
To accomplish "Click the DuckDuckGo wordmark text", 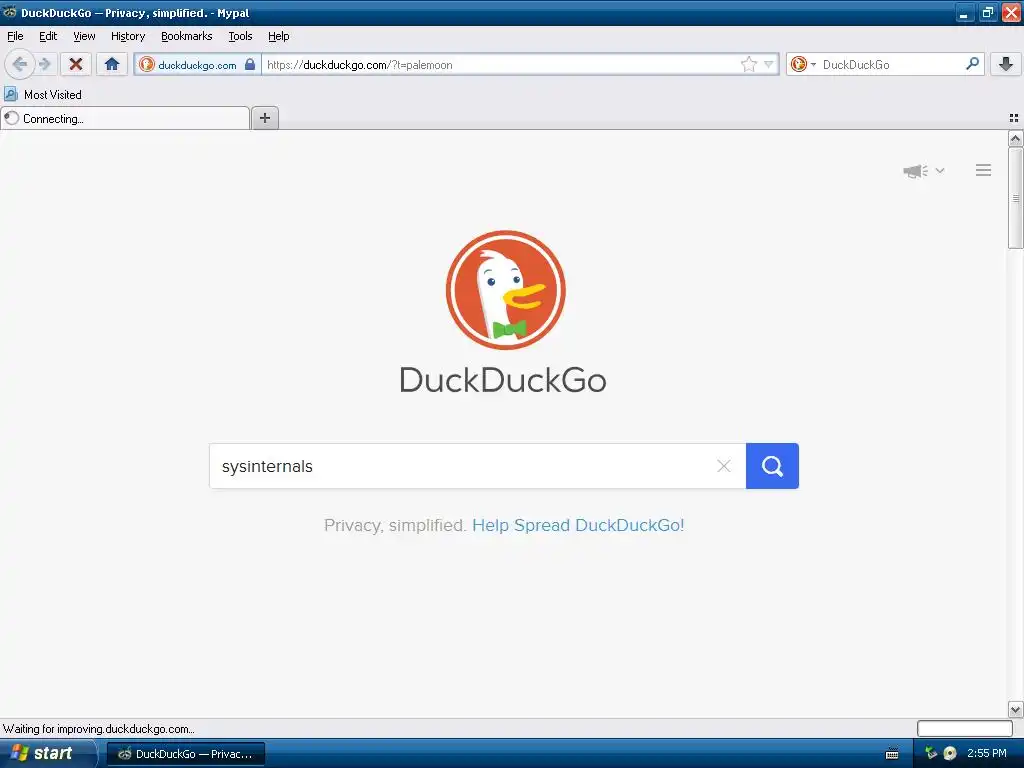I will [503, 380].
